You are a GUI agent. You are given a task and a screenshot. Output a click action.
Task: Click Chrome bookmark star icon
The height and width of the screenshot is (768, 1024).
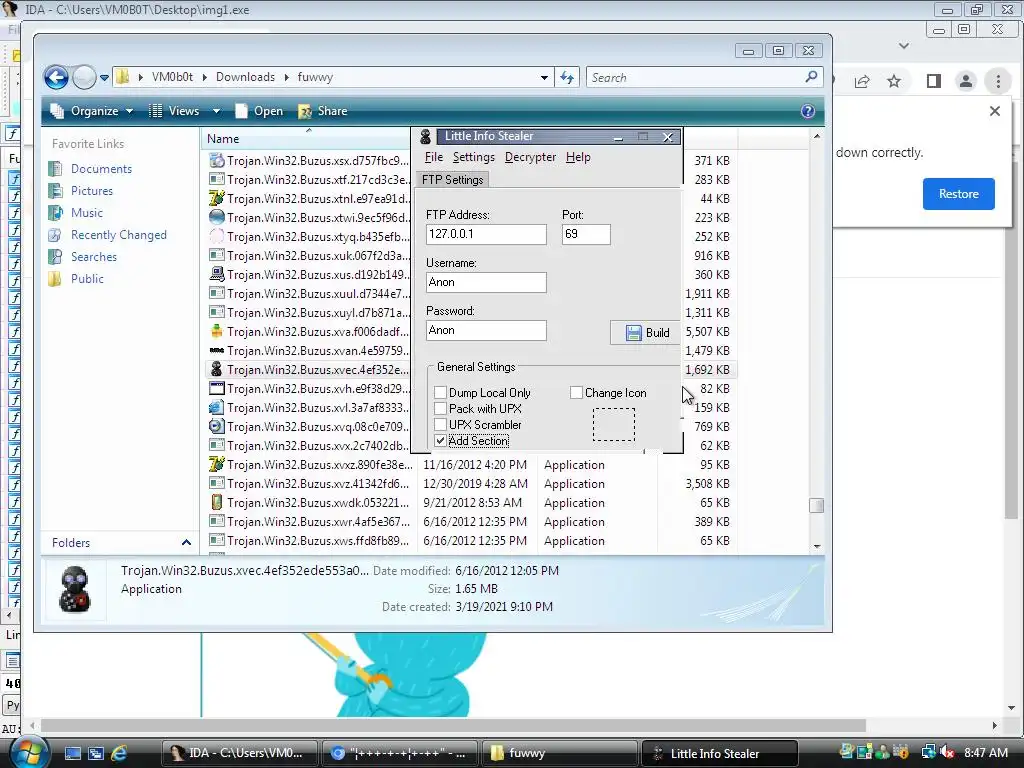click(x=894, y=81)
